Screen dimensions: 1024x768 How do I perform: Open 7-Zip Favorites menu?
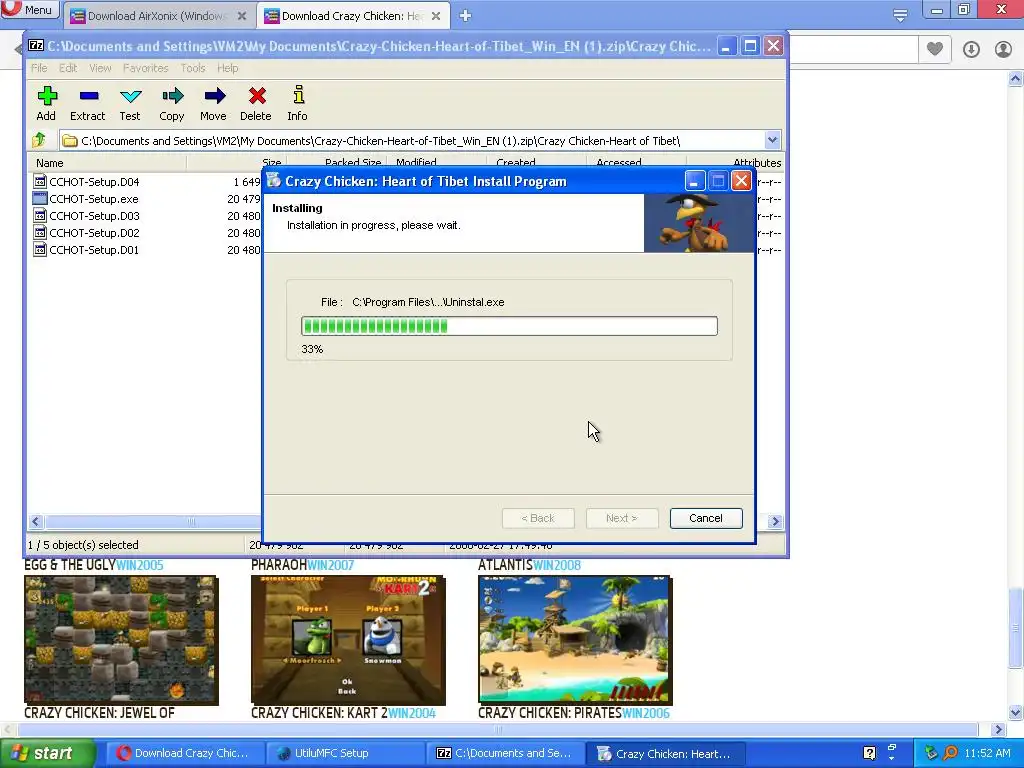tap(145, 68)
